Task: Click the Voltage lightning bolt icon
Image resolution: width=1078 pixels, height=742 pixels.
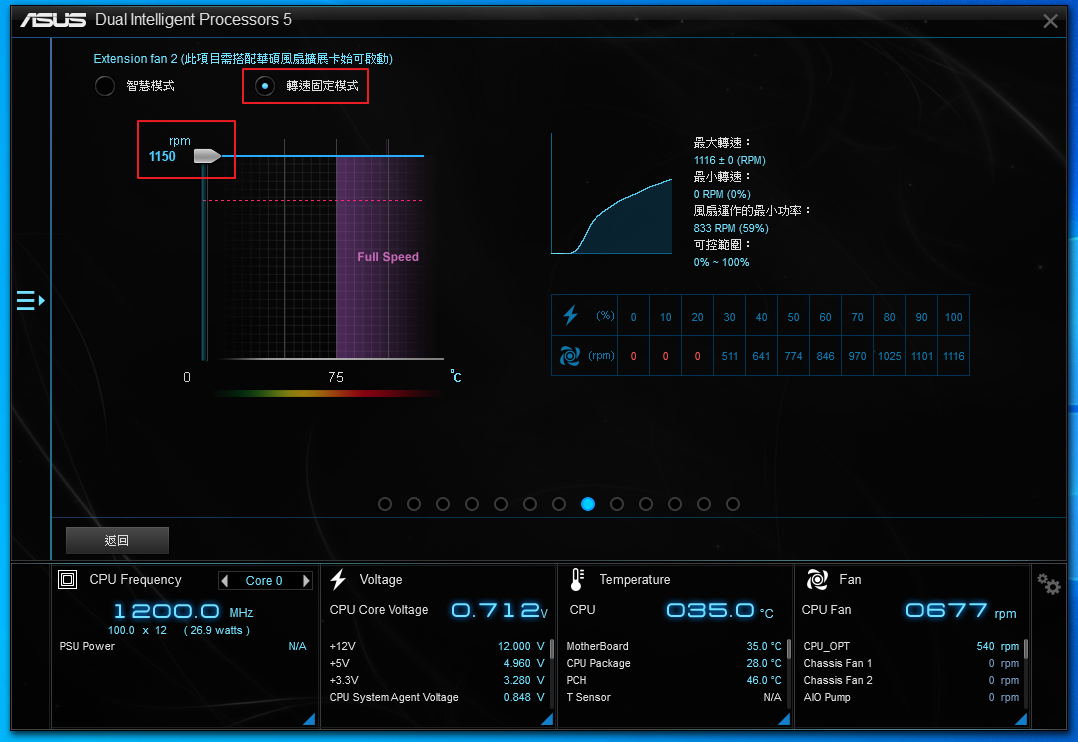Action: point(338,580)
